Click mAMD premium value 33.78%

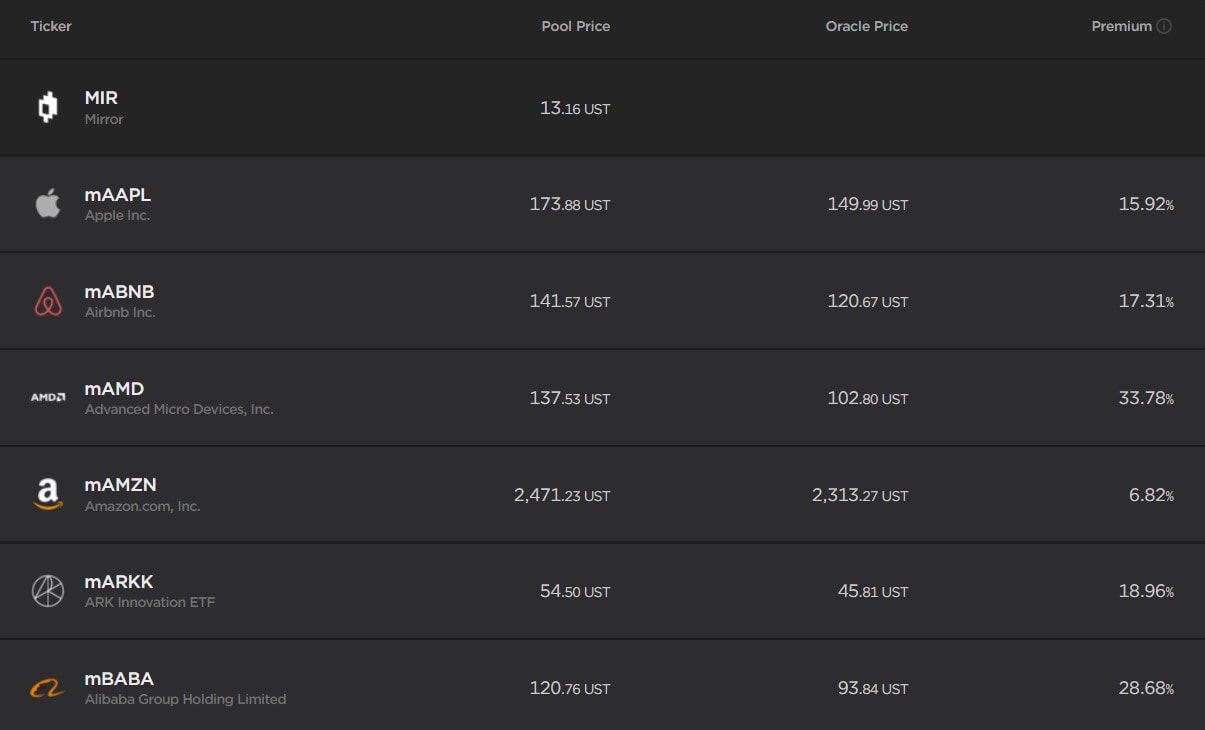click(x=1145, y=398)
